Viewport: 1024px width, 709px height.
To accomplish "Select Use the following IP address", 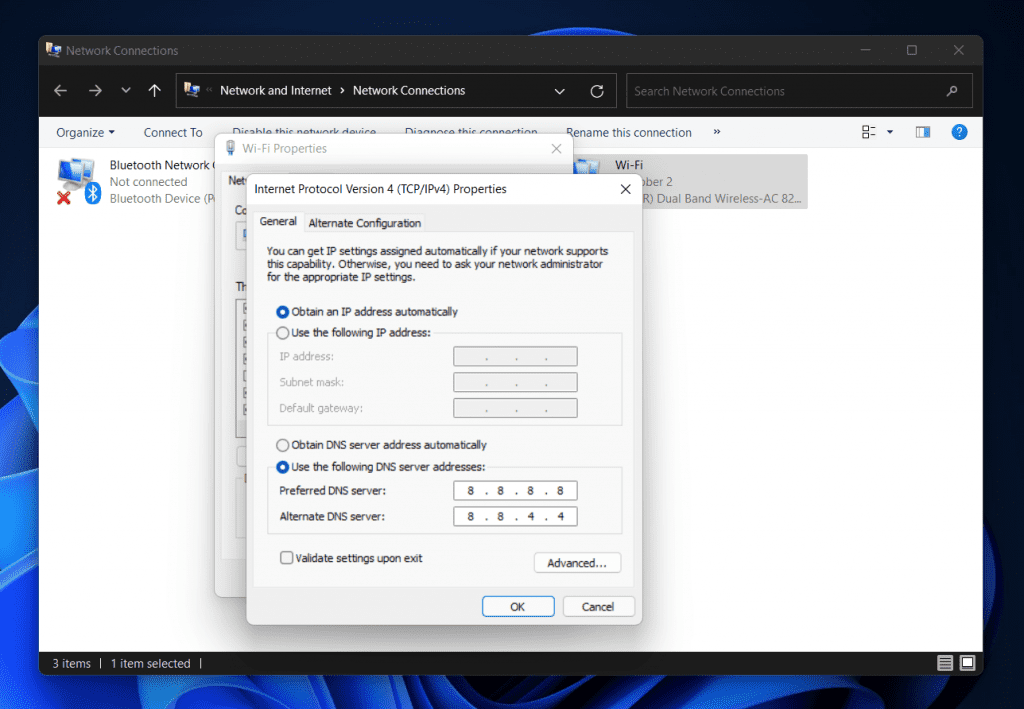I will coord(283,333).
